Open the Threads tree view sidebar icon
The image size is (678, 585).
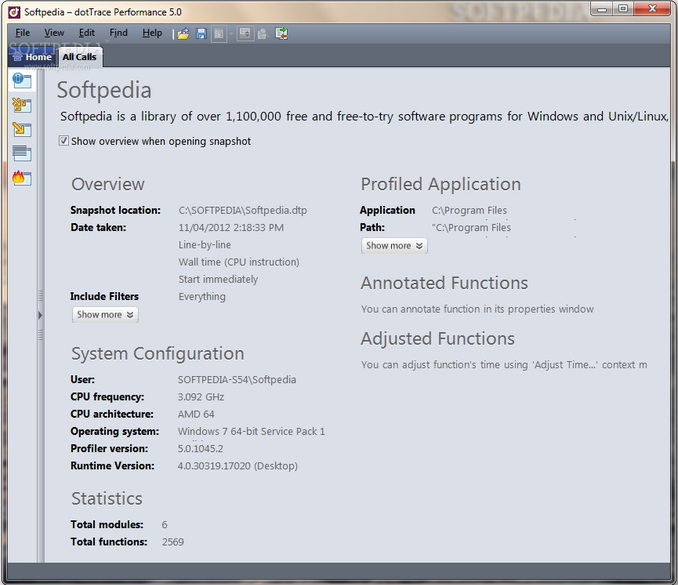point(22,105)
